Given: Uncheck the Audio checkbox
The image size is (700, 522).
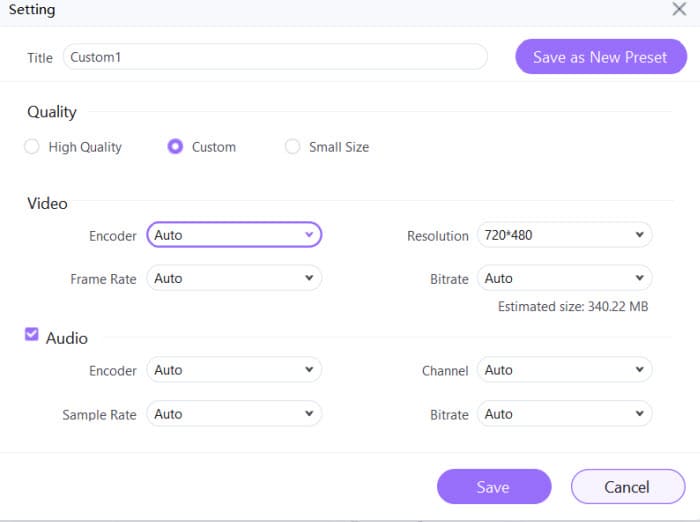Looking at the screenshot, I should [x=32, y=334].
